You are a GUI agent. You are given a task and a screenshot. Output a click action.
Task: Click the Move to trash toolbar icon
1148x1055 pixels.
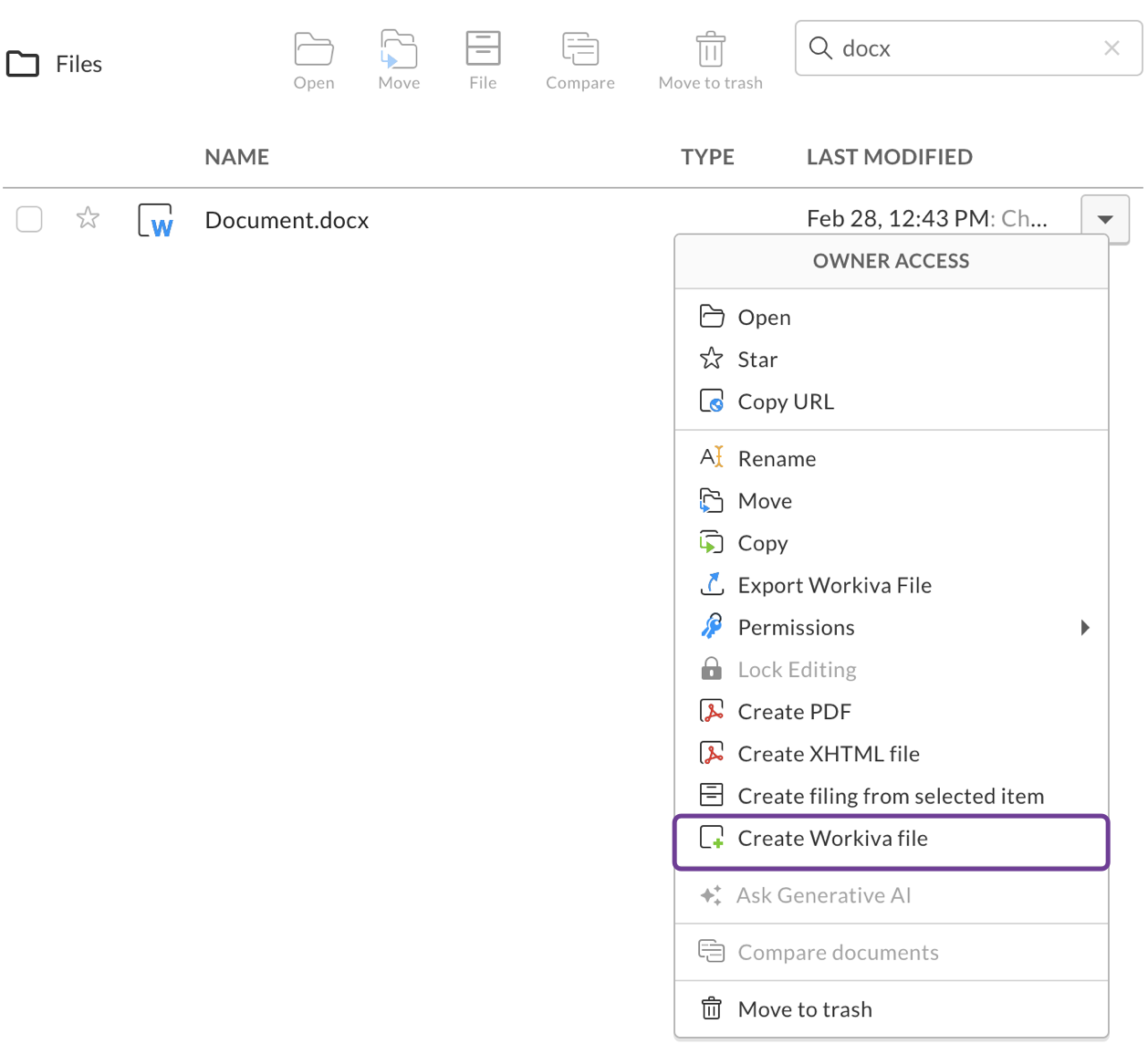tap(710, 50)
